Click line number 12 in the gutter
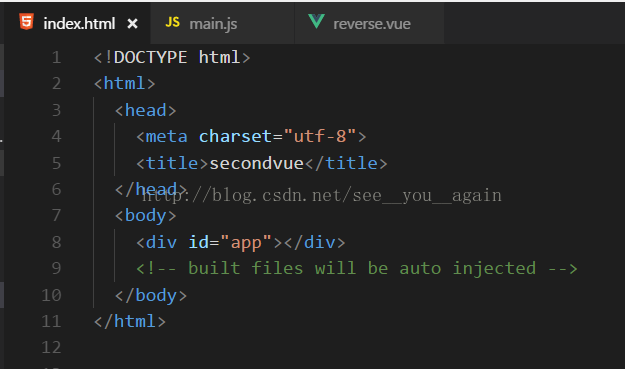Screen dimensions: 625x369 click(51, 347)
